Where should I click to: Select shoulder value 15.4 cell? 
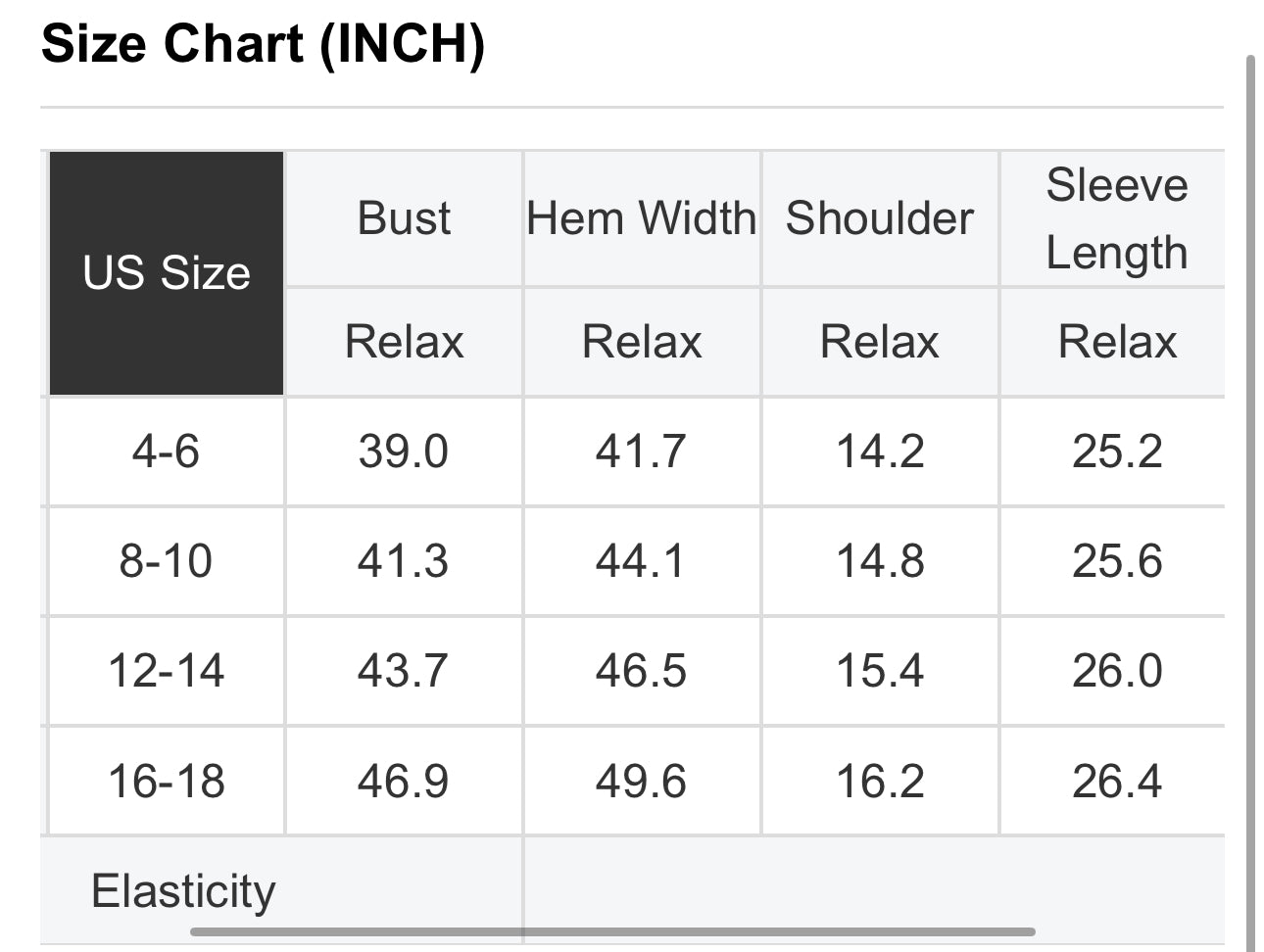(x=880, y=671)
